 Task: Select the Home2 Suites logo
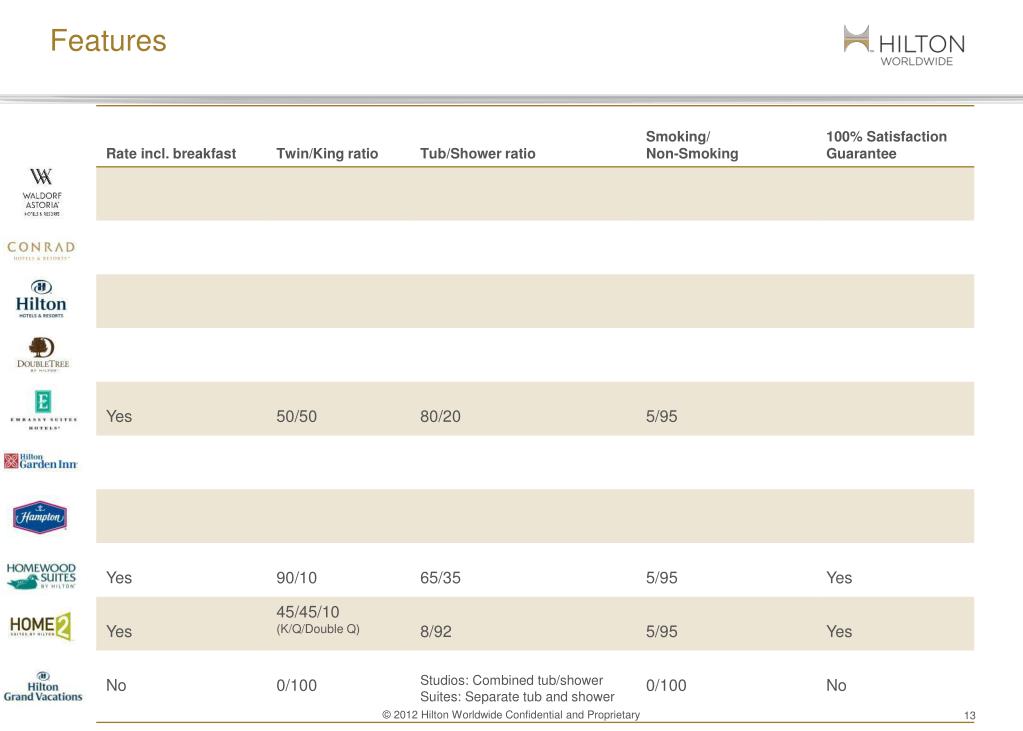[x=41, y=626]
